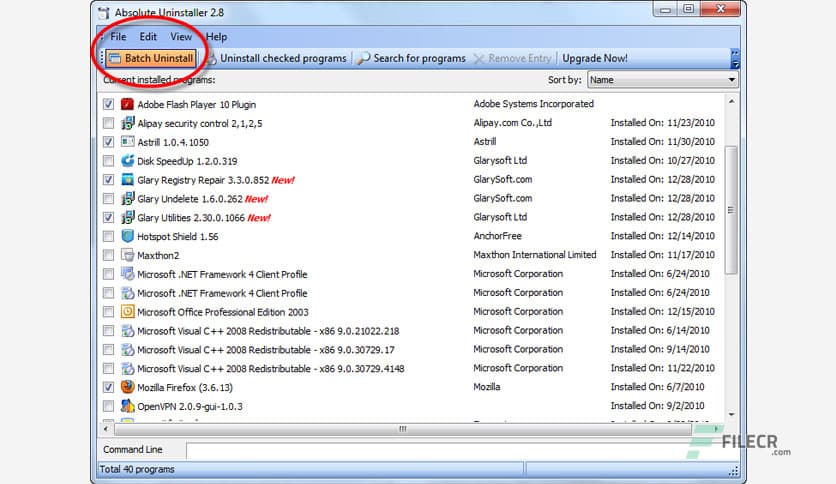
Task: Click the Glary Registry Repair icon
Action: point(127,180)
